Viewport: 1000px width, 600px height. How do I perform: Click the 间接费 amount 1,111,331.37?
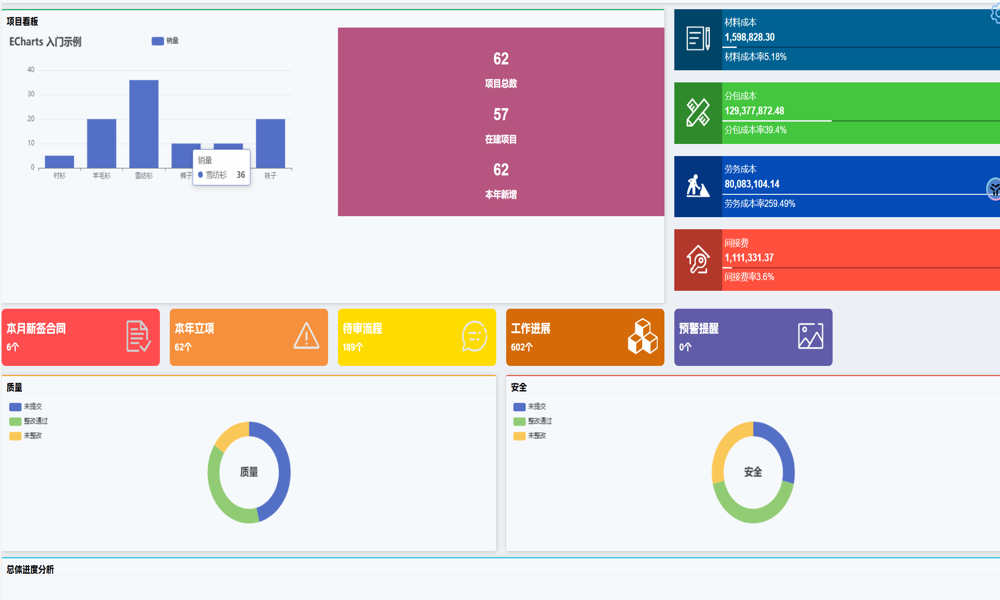click(x=749, y=258)
